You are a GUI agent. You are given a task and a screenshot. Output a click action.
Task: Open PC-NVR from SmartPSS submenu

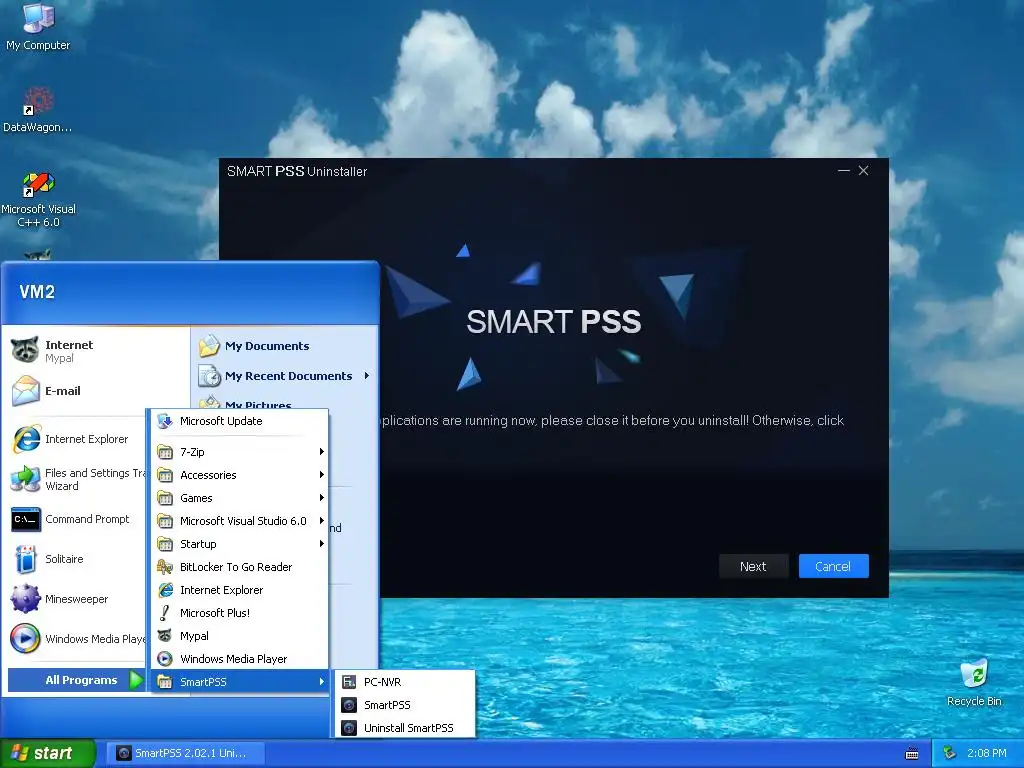point(404,682)
